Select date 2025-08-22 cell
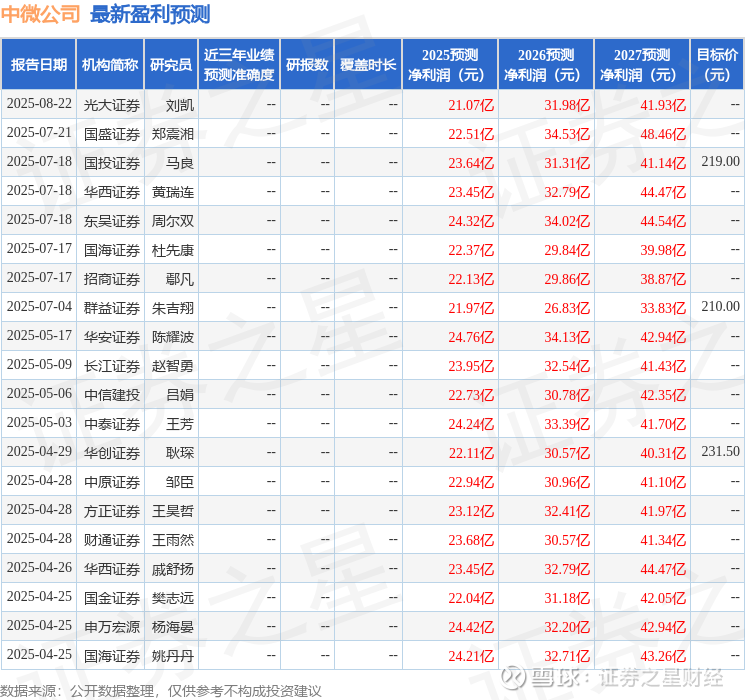Image resolution: width=745 pixels, height=700 pixels. (39, 104)
